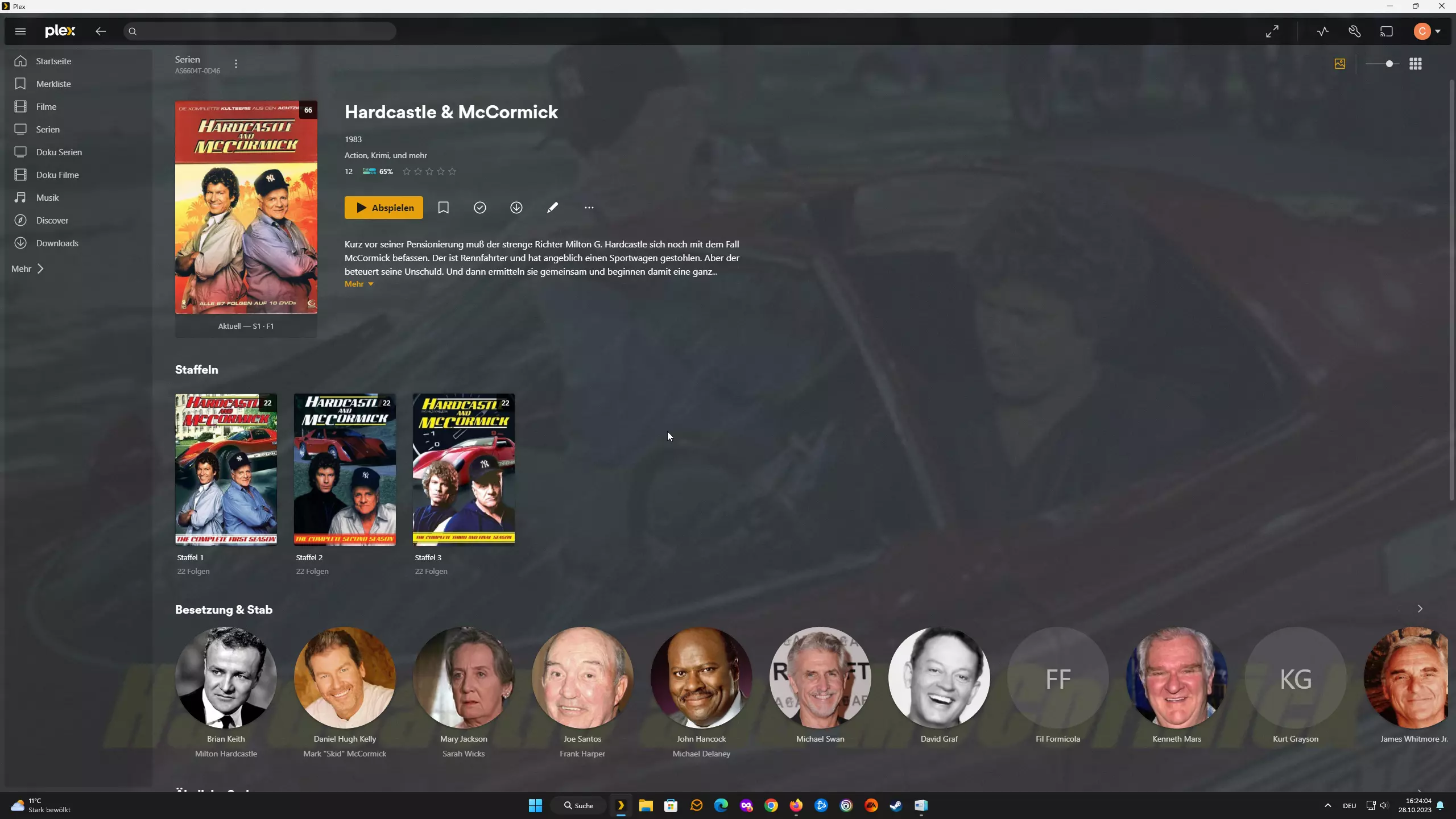Open the Staffel 3 poster
This screenshot has height=819, width=1456.
[x=464, y=470]
